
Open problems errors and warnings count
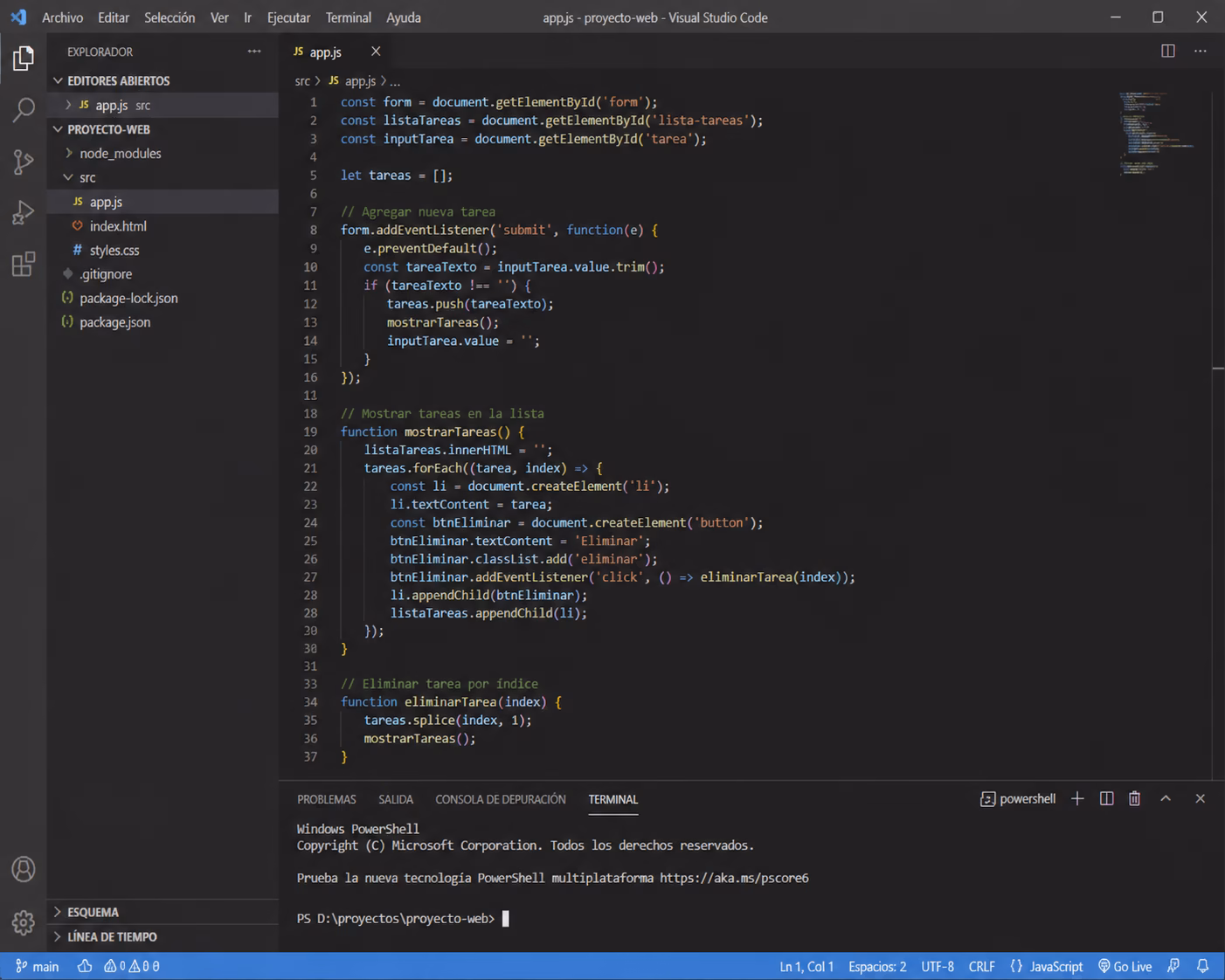131,966
